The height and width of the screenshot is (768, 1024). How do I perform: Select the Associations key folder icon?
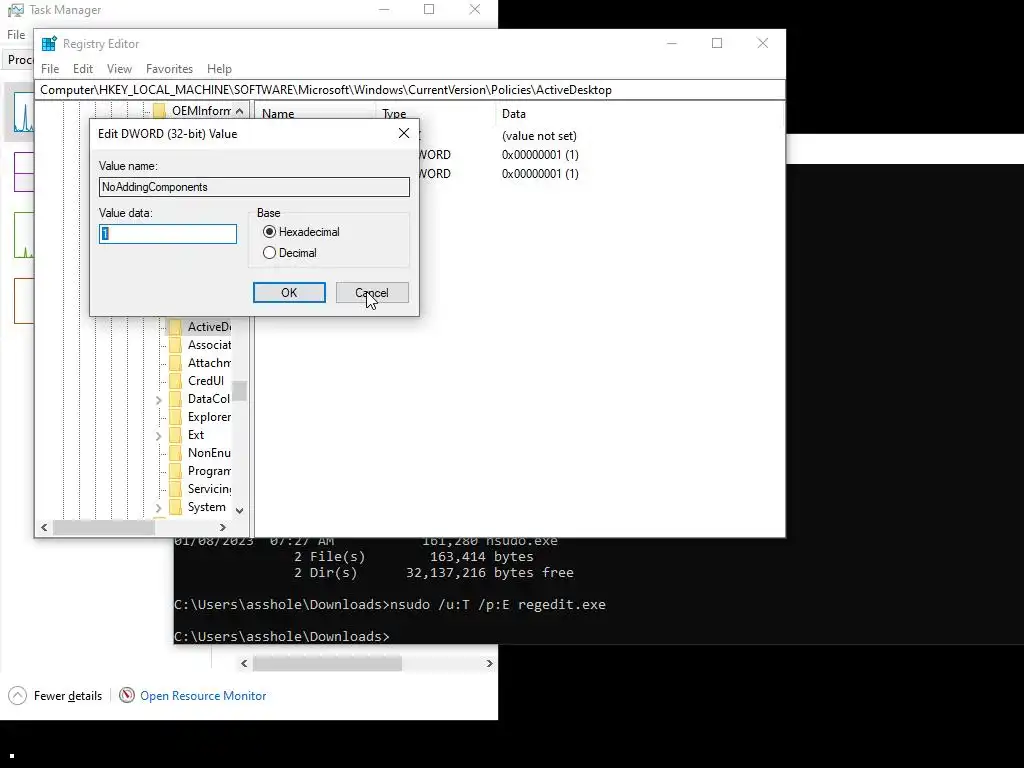point(175,345)
